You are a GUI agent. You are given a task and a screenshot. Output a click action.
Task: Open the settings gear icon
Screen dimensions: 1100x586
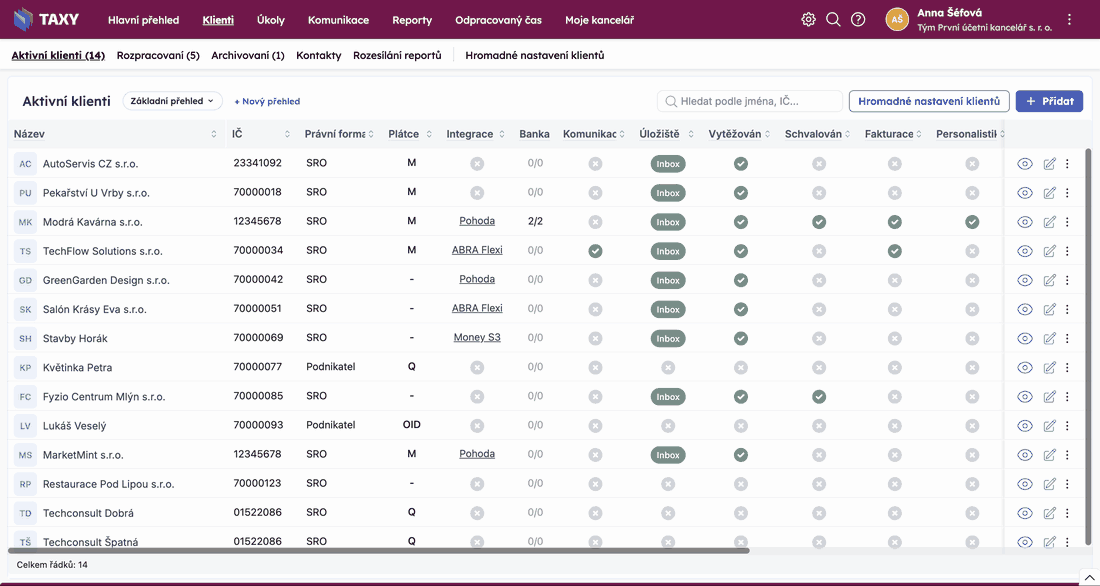click(808, 20)
